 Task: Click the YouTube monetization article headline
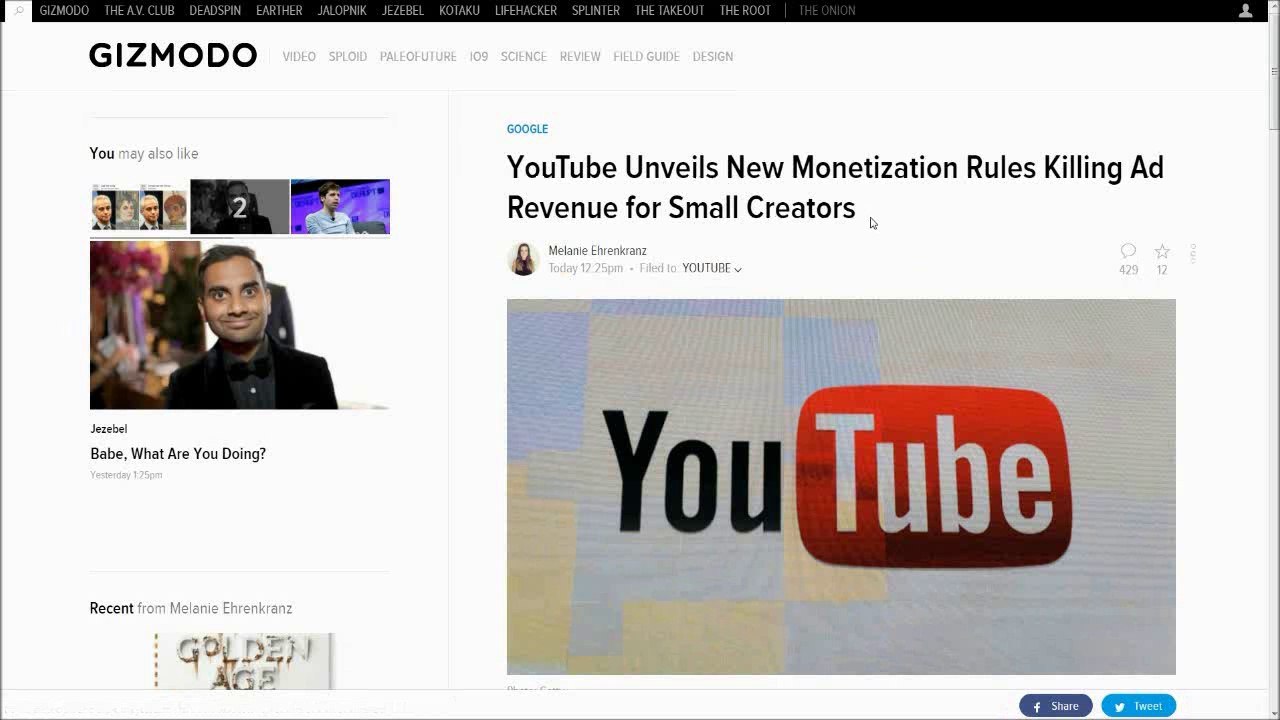click(x=835, y=187)
